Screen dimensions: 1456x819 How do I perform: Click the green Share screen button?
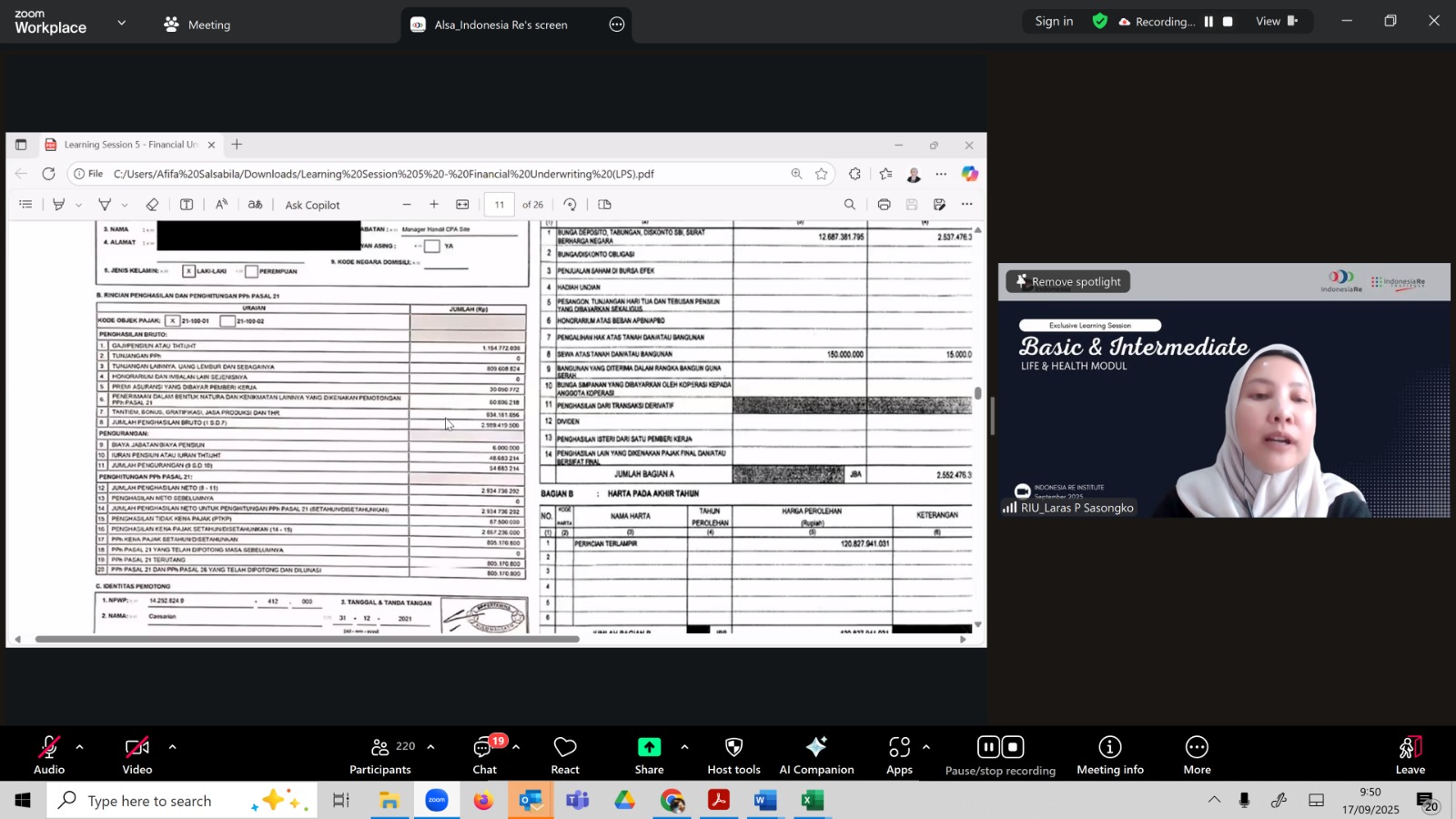[x=649, y=755]
